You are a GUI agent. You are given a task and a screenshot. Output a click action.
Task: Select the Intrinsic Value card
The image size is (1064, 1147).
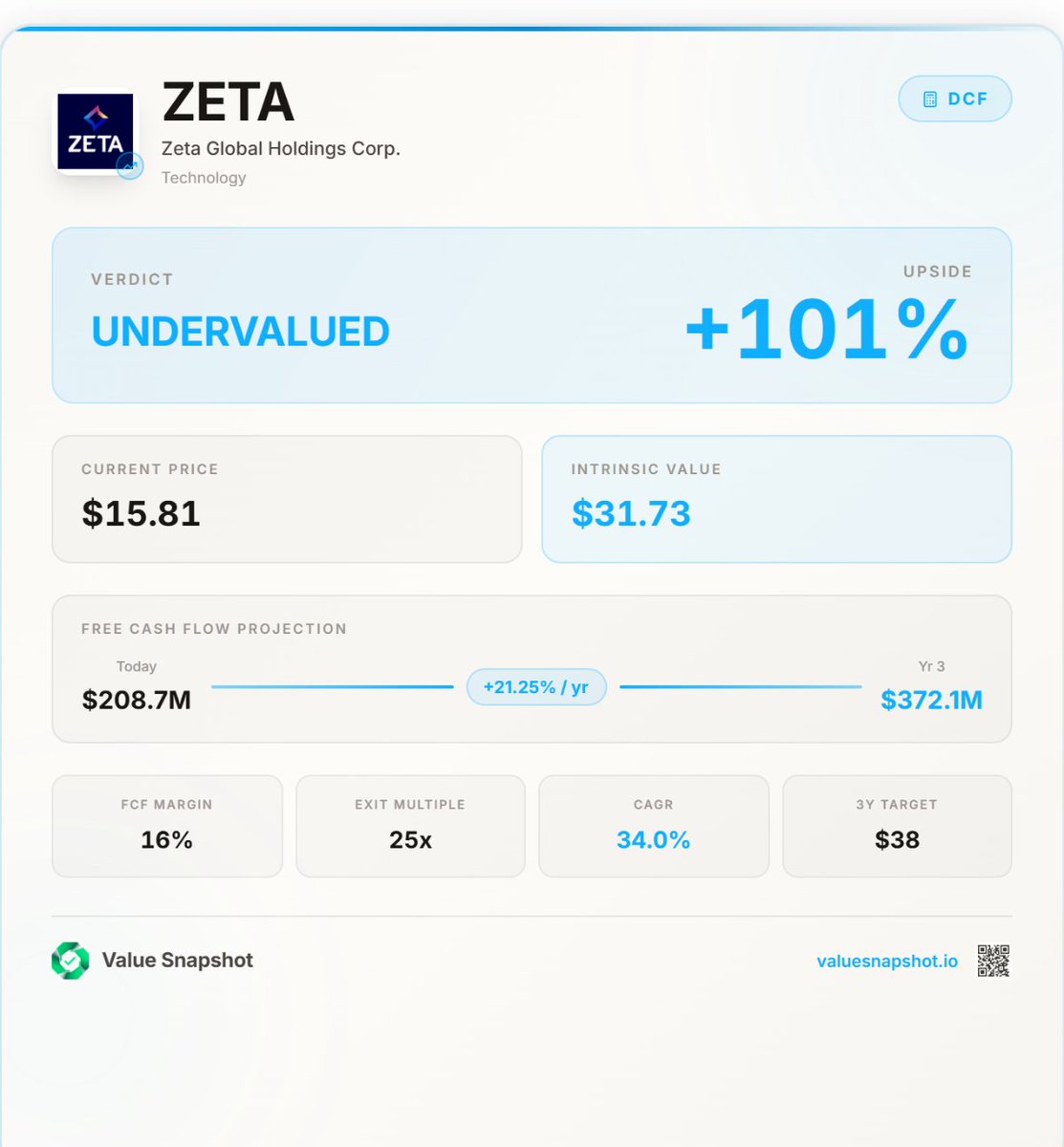click(776, 499)
